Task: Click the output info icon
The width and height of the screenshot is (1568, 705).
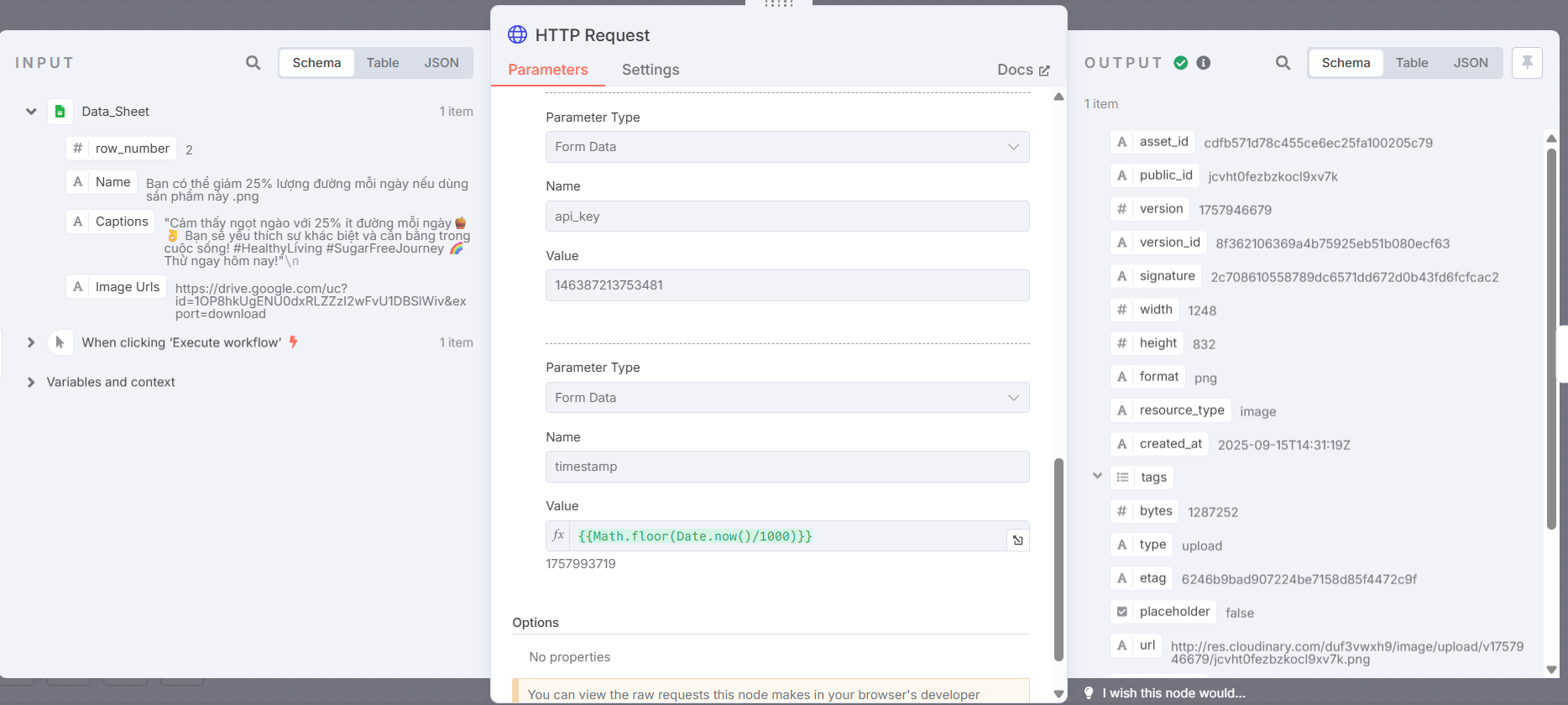Action: [1203, 63]
